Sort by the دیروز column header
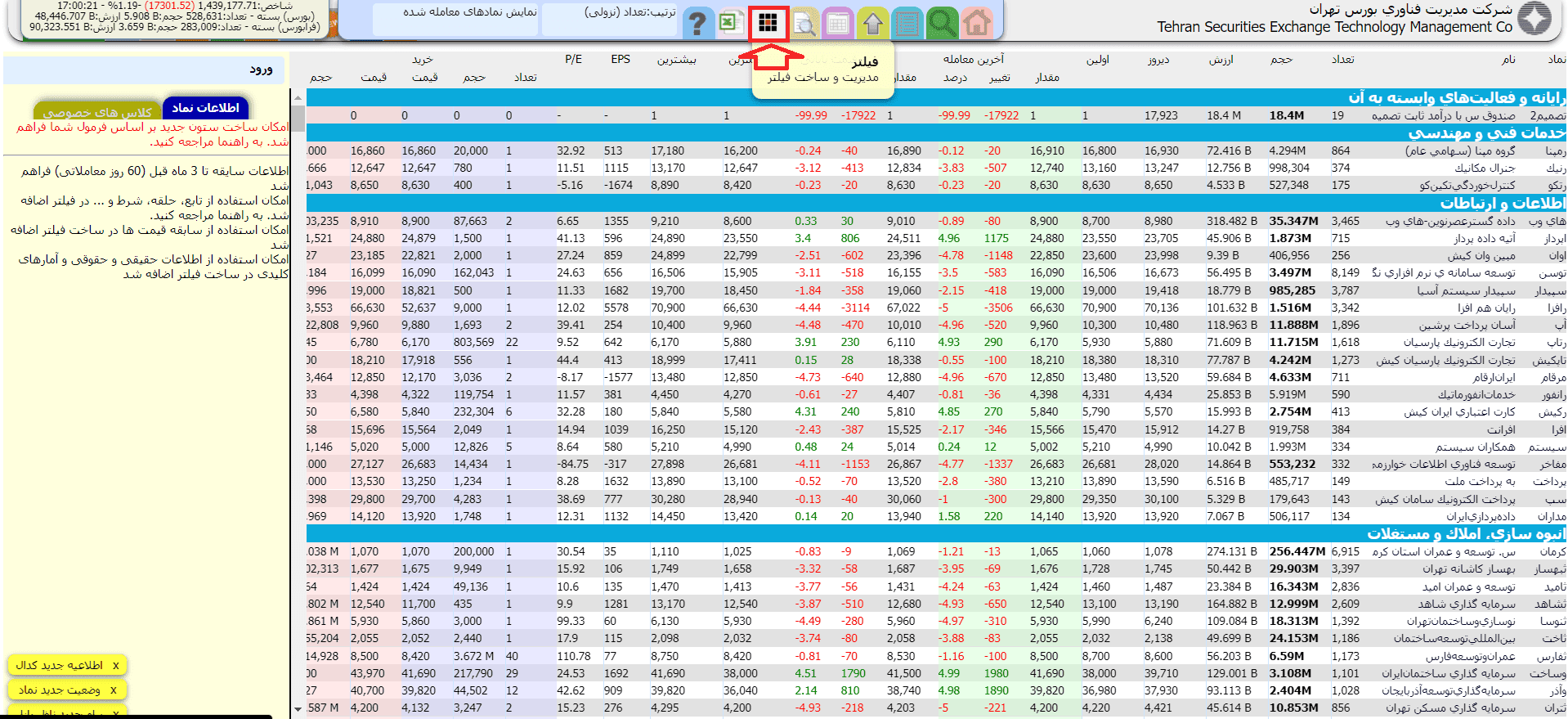The image size is (1568, 719). (x=1158, y=60)
